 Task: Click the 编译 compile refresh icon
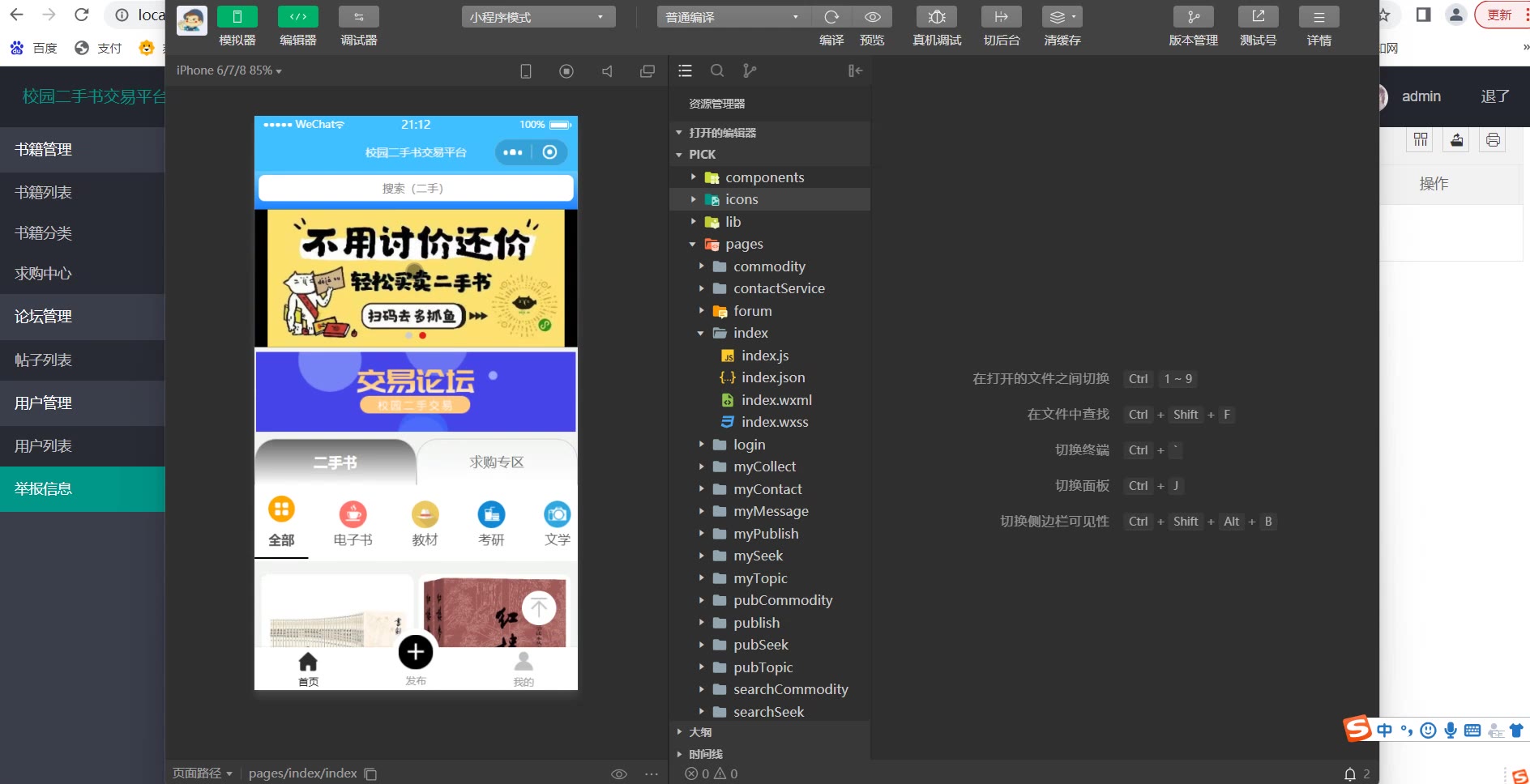point(831,17)
